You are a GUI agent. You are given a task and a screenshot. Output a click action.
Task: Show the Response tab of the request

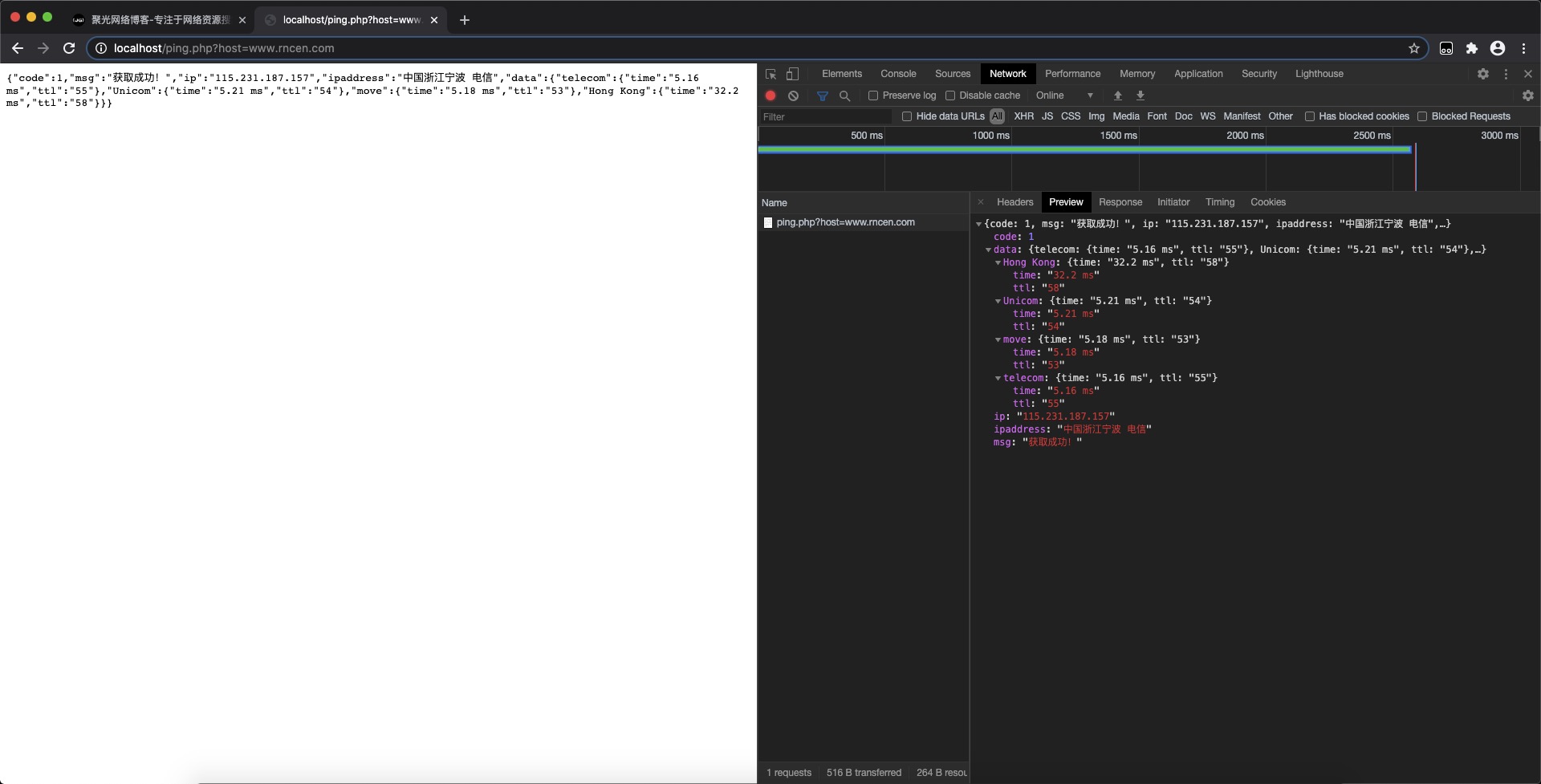click(1120, 202)
